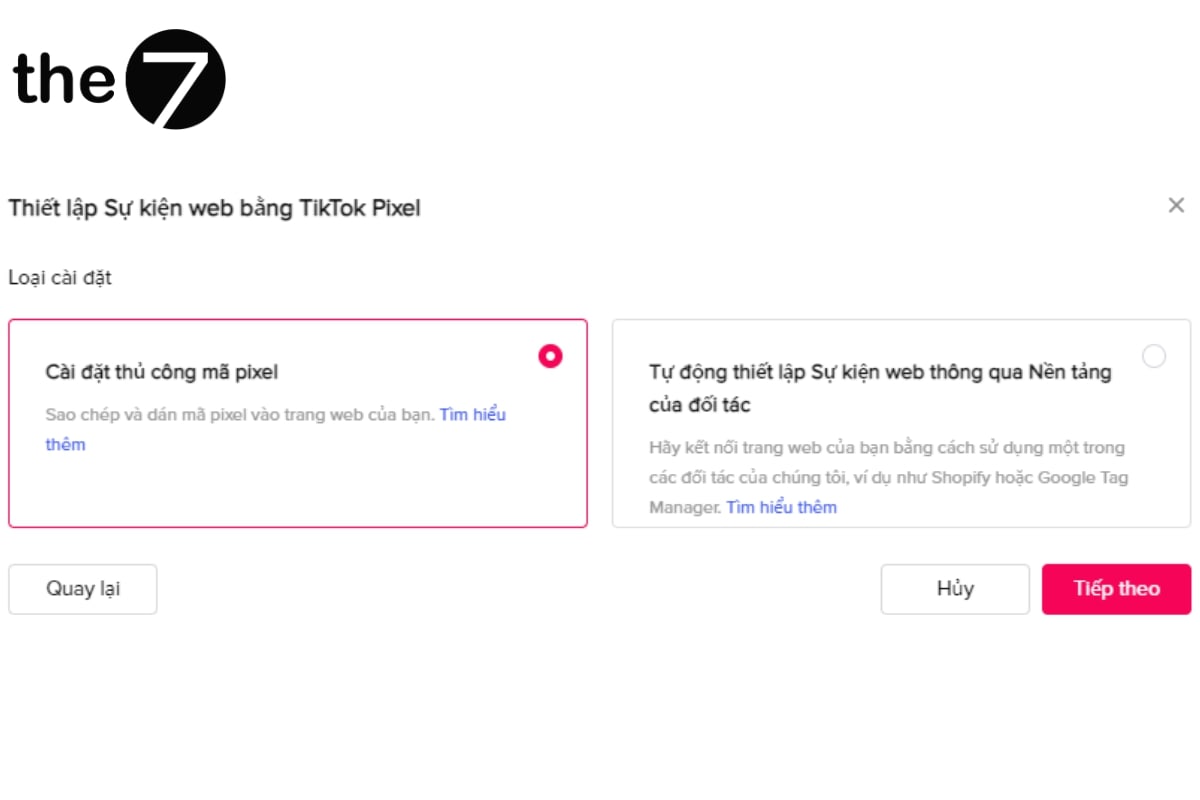Click the "Loại cài đặt" label
Viewport: 1200px width, 800px height.
(60, 278)
